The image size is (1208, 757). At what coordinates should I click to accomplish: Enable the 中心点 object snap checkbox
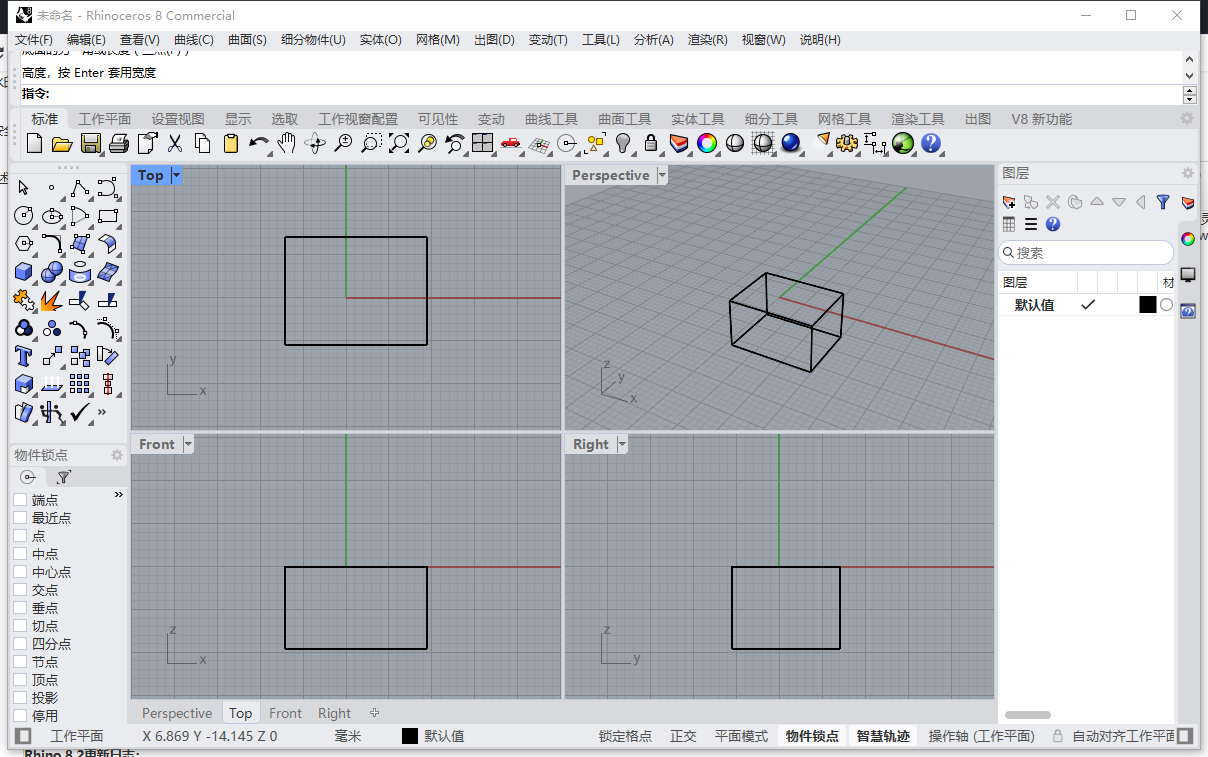coord(20,572)
